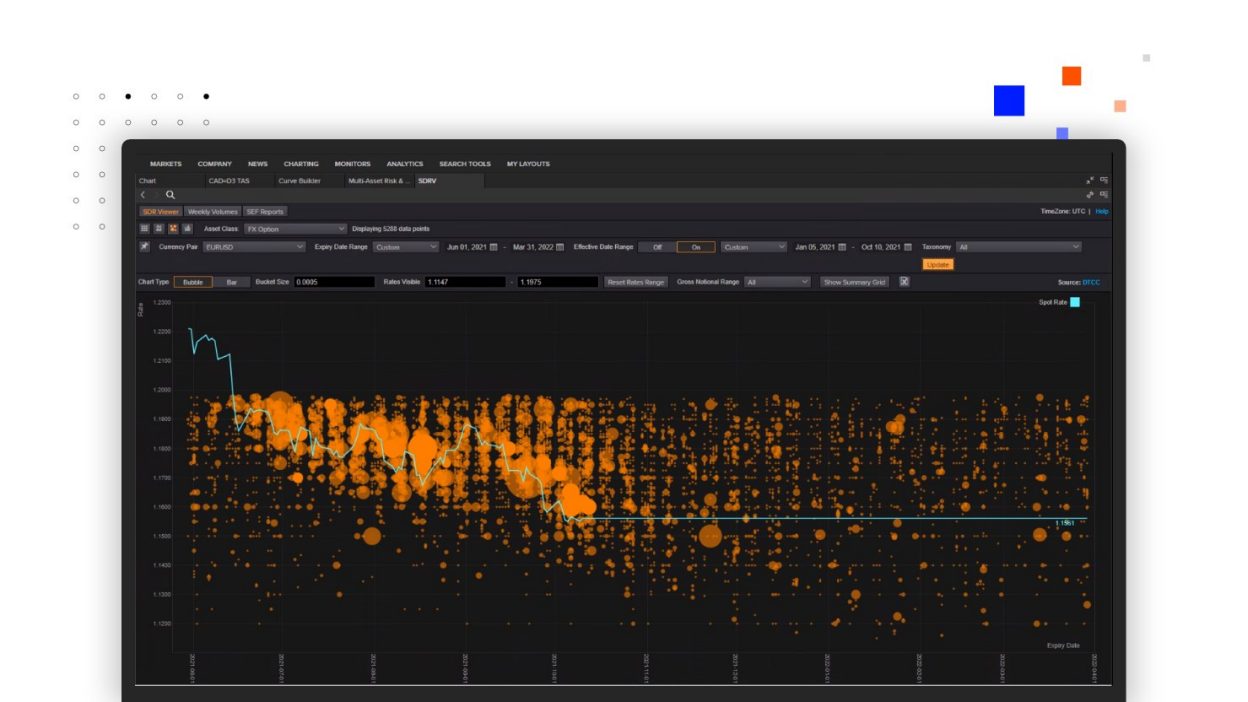Open the ANALYTICS menu
This screenshot has width=1248, height=702.
click(x=403, y=163)
